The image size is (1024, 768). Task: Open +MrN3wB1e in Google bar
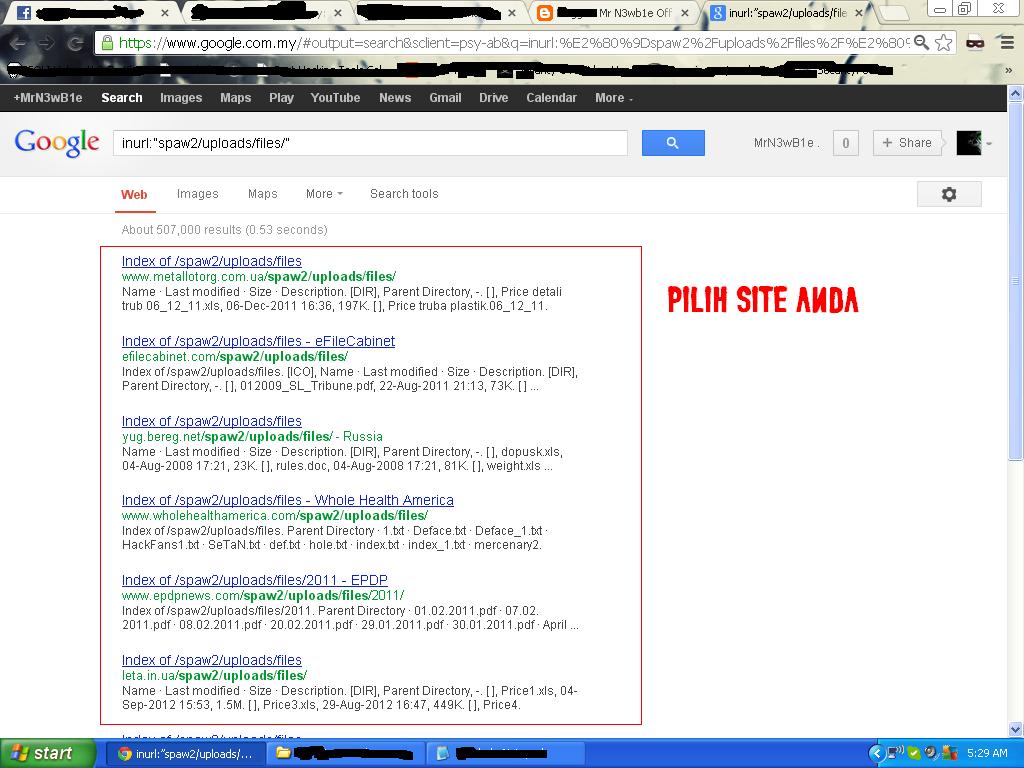48,98
